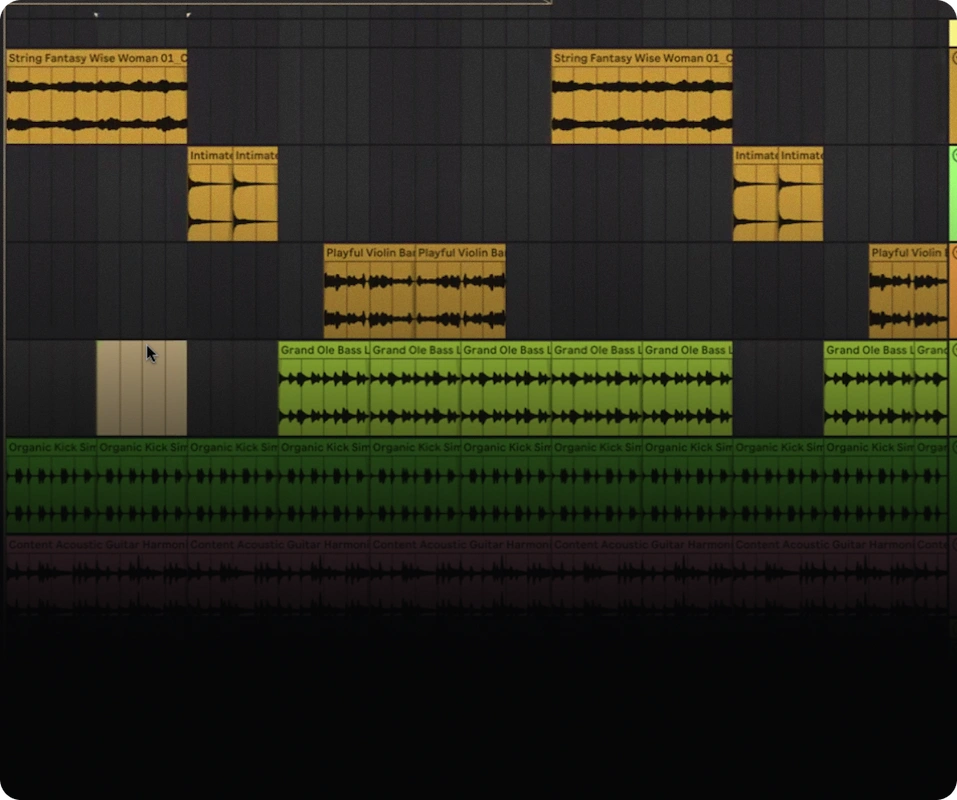Select the first String Fantasy Wise Woman clip
This screenshot has height=800, width=957.
pyautogui.click(x=96, y=96)
